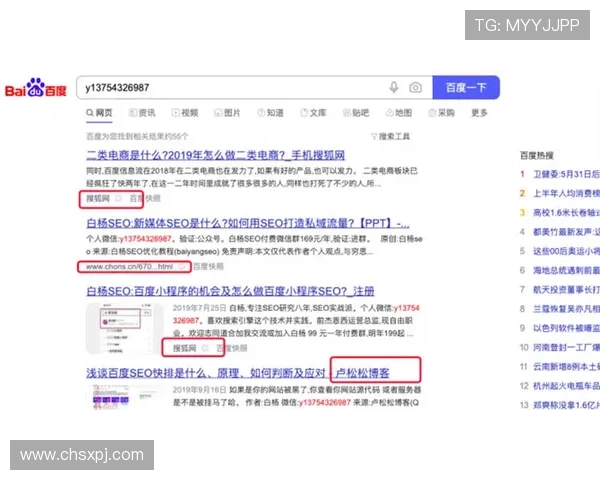600x480 pixels.
Task: Click 搜狐网 source under 百度小程序 result
Action: (x=184, y=348)
